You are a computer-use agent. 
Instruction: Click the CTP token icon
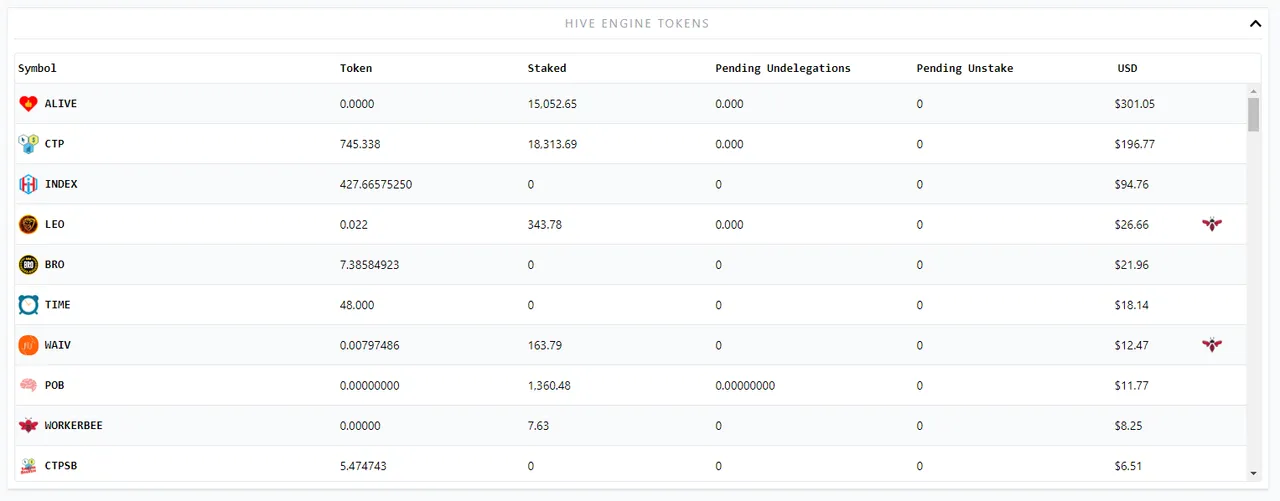tap(28, 144)
